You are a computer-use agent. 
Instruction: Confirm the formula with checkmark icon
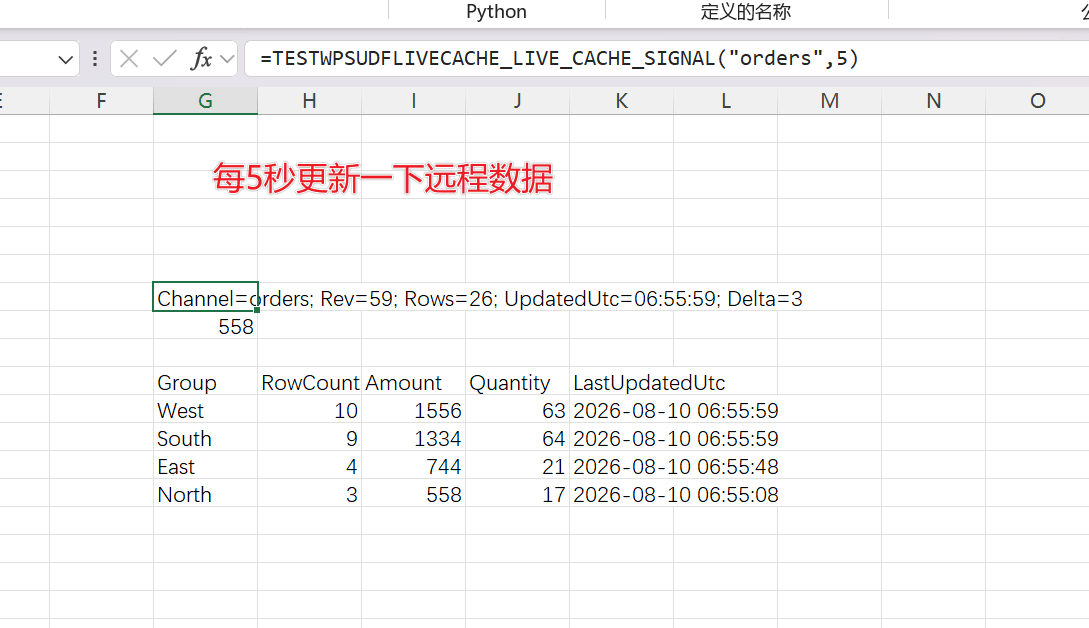165,59
